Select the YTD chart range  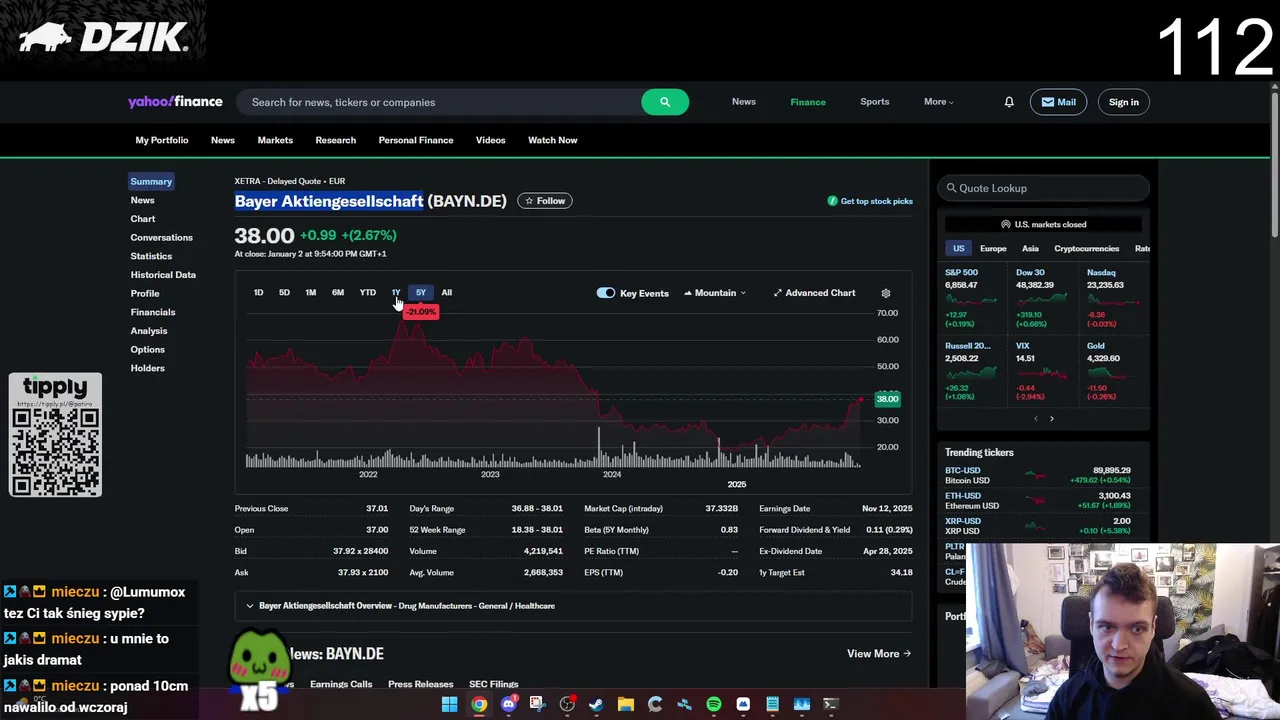coord(368,293)
